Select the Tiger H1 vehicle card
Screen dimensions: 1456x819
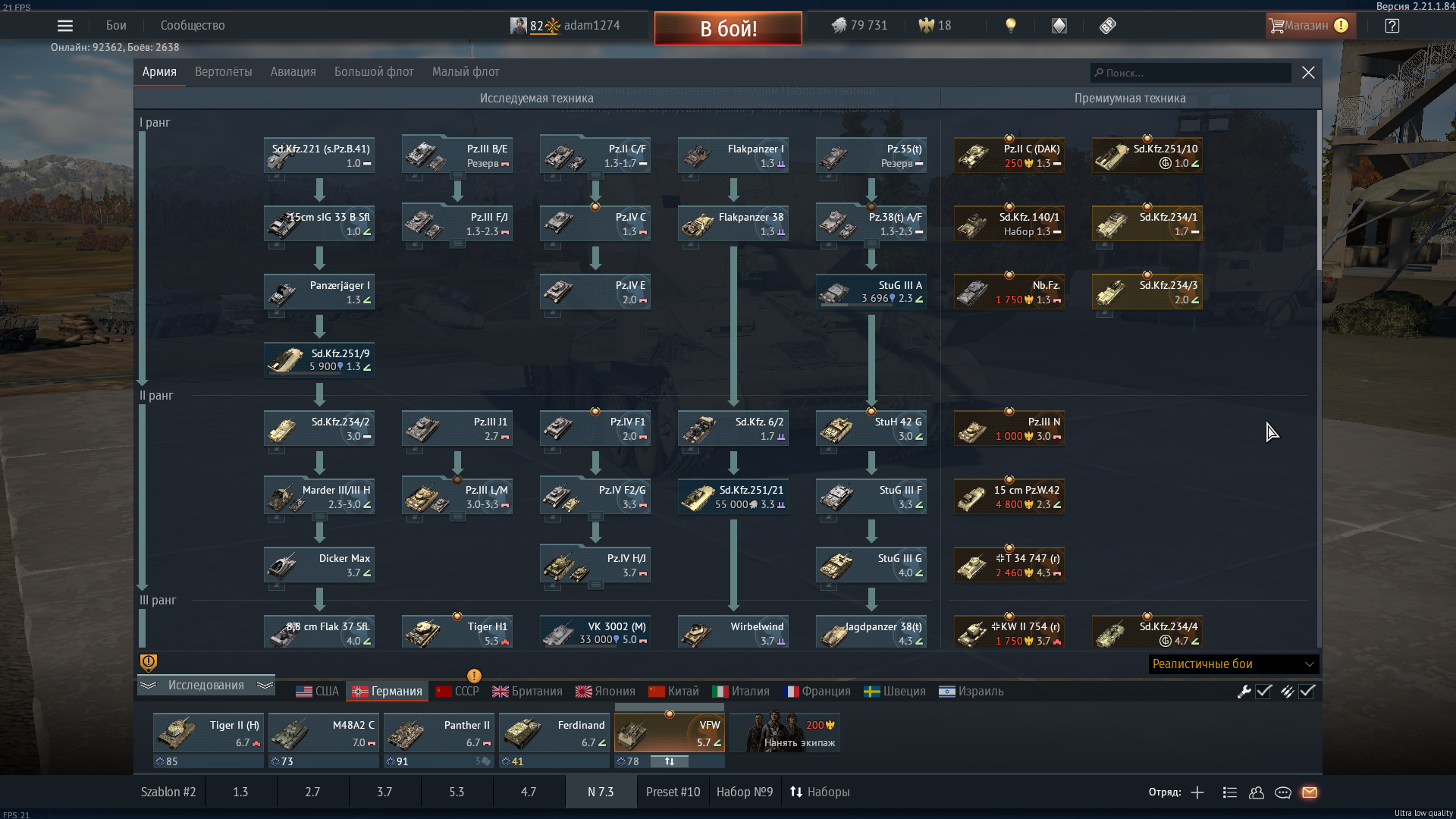click(457, 632)
